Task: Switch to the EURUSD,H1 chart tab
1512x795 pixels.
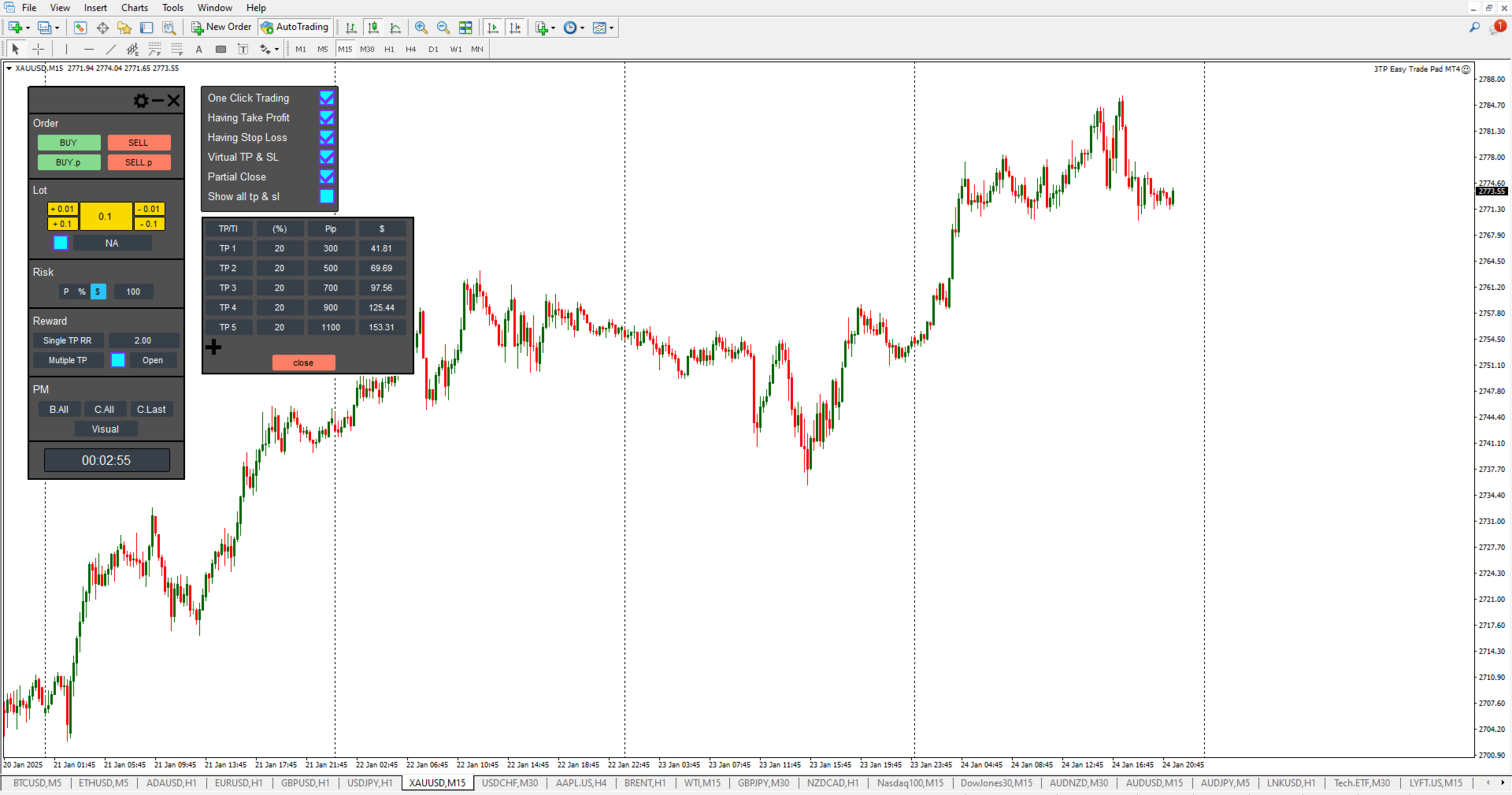Action: [239, 783]
